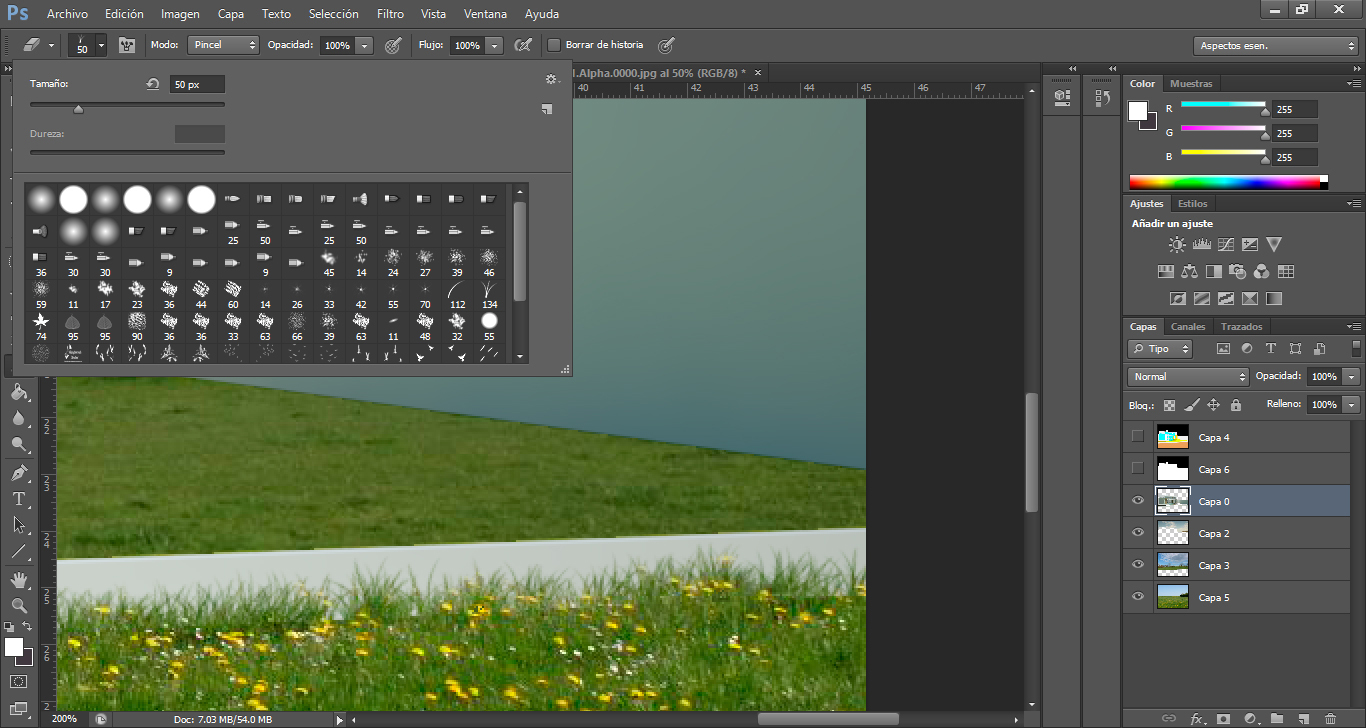This screenshot has height=728, width=1366.
Task: Open the Modo dropdown in options bar
Action: coord(223,45)
